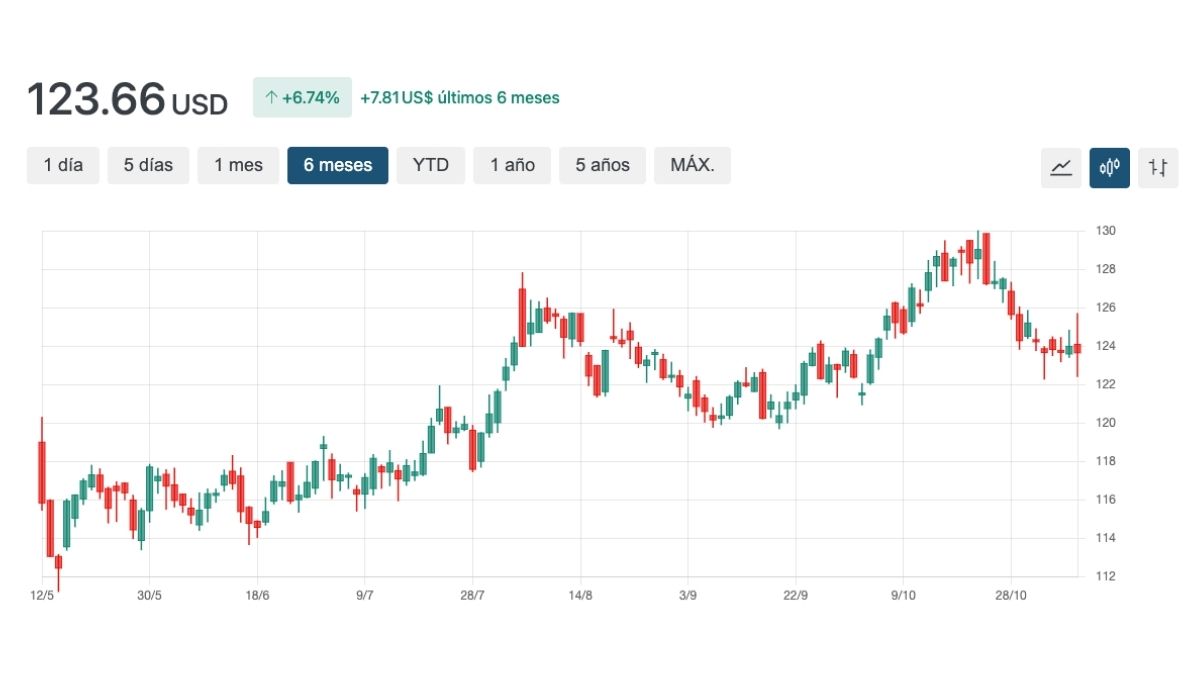Click the 123.66 USD price
The width and height of the screenshot is (1200, 675).
(127, 100)
